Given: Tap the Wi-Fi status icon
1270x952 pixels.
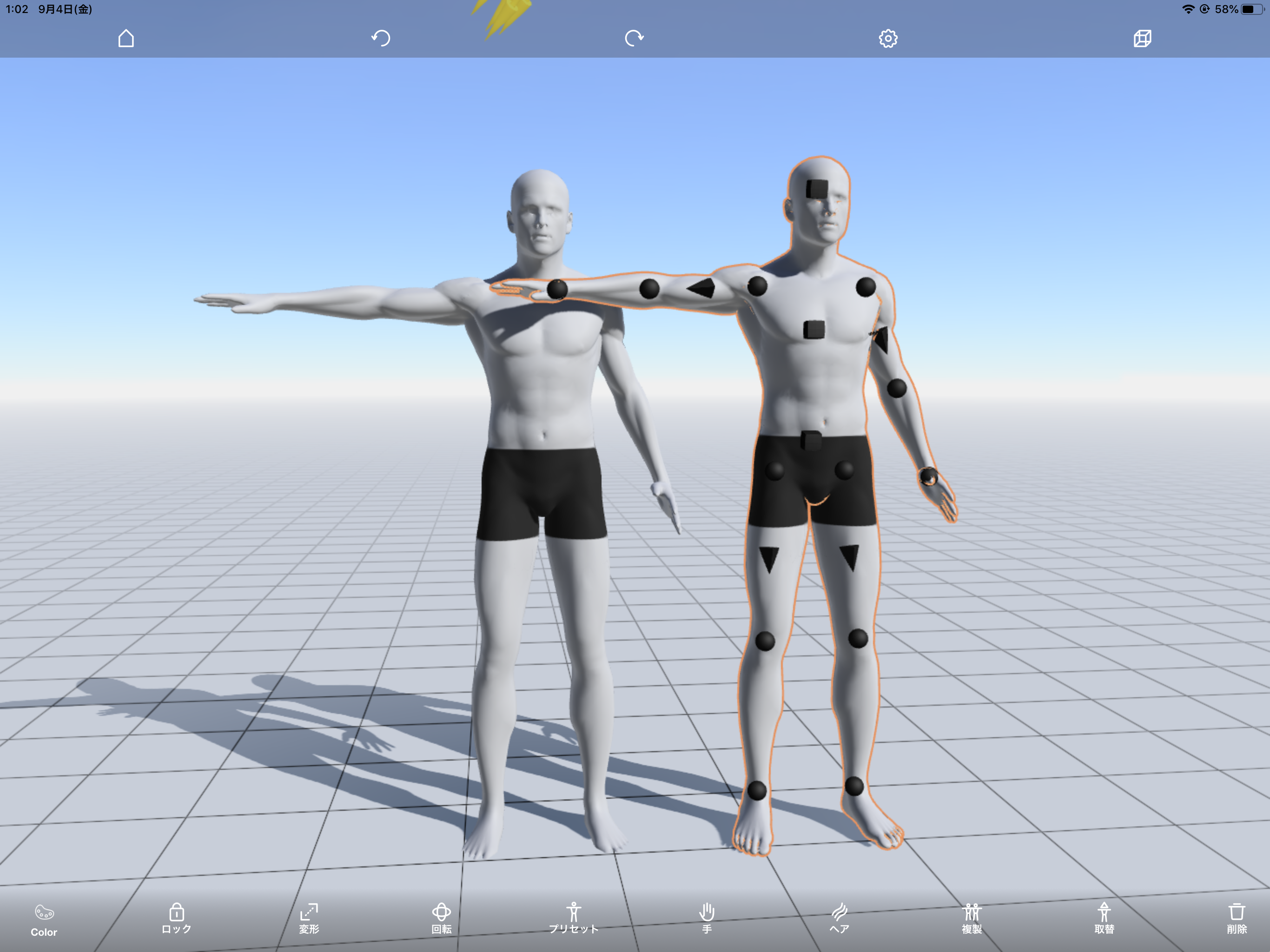Looking at the screenshot, I should (1188, 9).
